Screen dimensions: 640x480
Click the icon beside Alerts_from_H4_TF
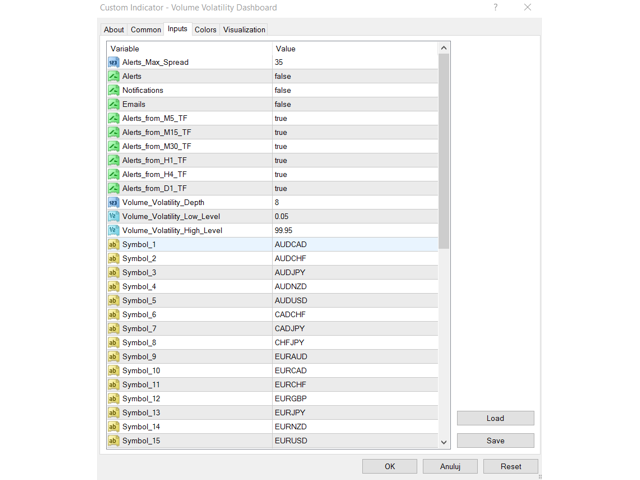(x=113, y=174)
